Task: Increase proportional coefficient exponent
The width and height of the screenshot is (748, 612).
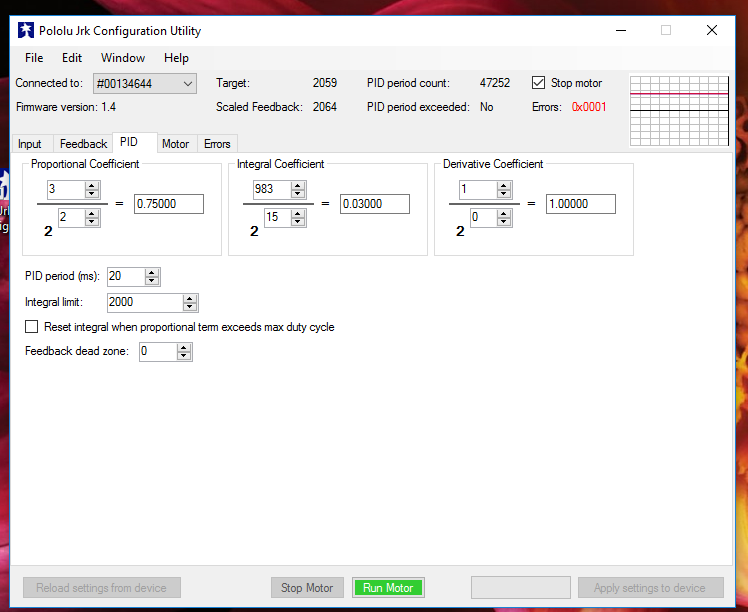Action: click(x=92, y=214)
